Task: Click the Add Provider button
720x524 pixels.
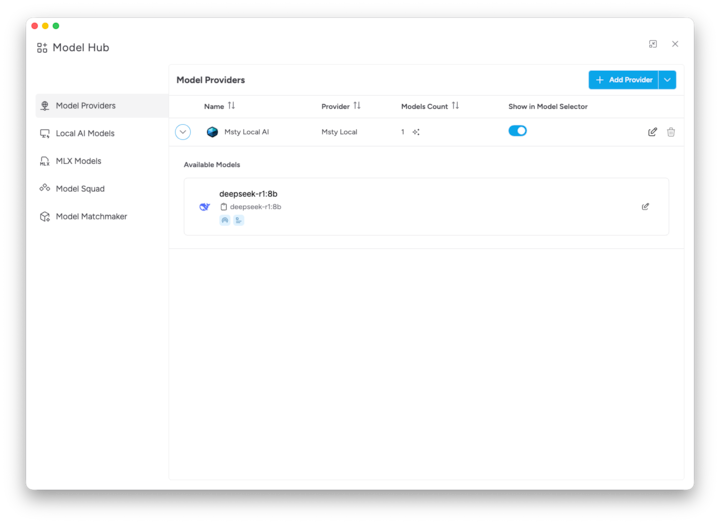Action: 623,80
